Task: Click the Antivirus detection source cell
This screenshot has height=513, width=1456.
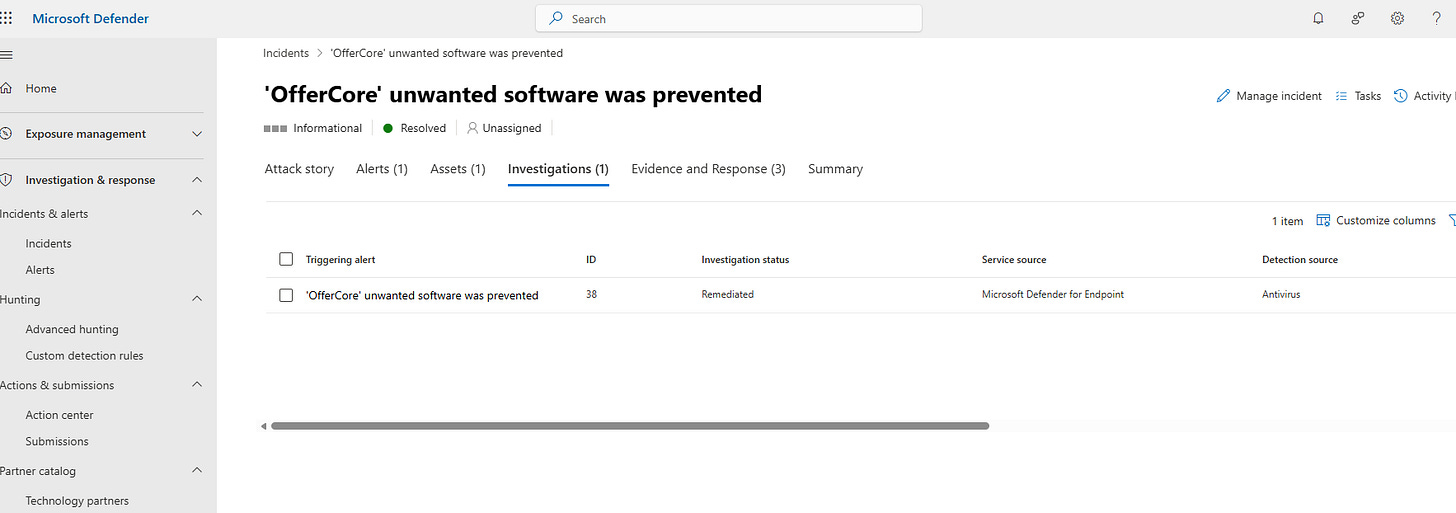Action: point(1281,294)
